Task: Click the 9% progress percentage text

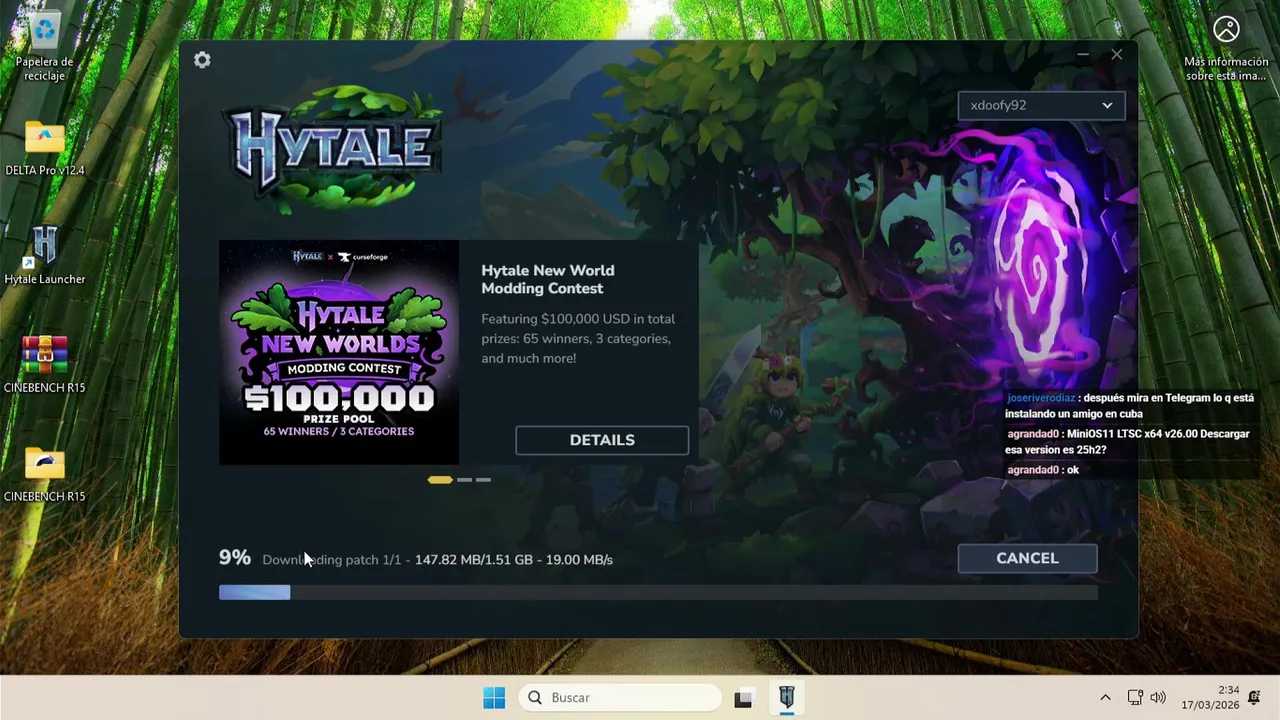Action: [x=235, y=558]
